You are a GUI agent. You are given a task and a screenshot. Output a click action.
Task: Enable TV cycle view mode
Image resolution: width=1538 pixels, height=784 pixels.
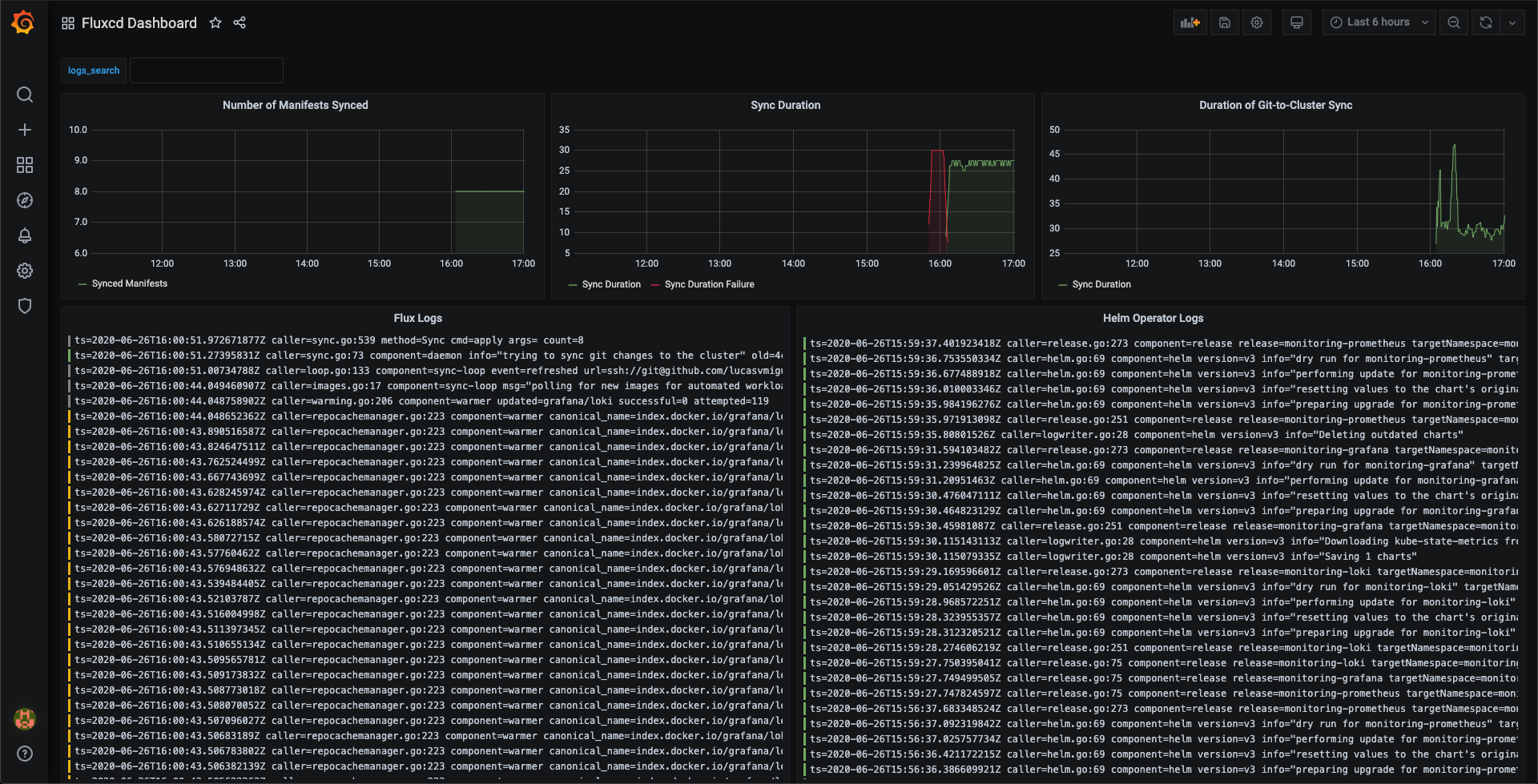[x=1296, y=22]
